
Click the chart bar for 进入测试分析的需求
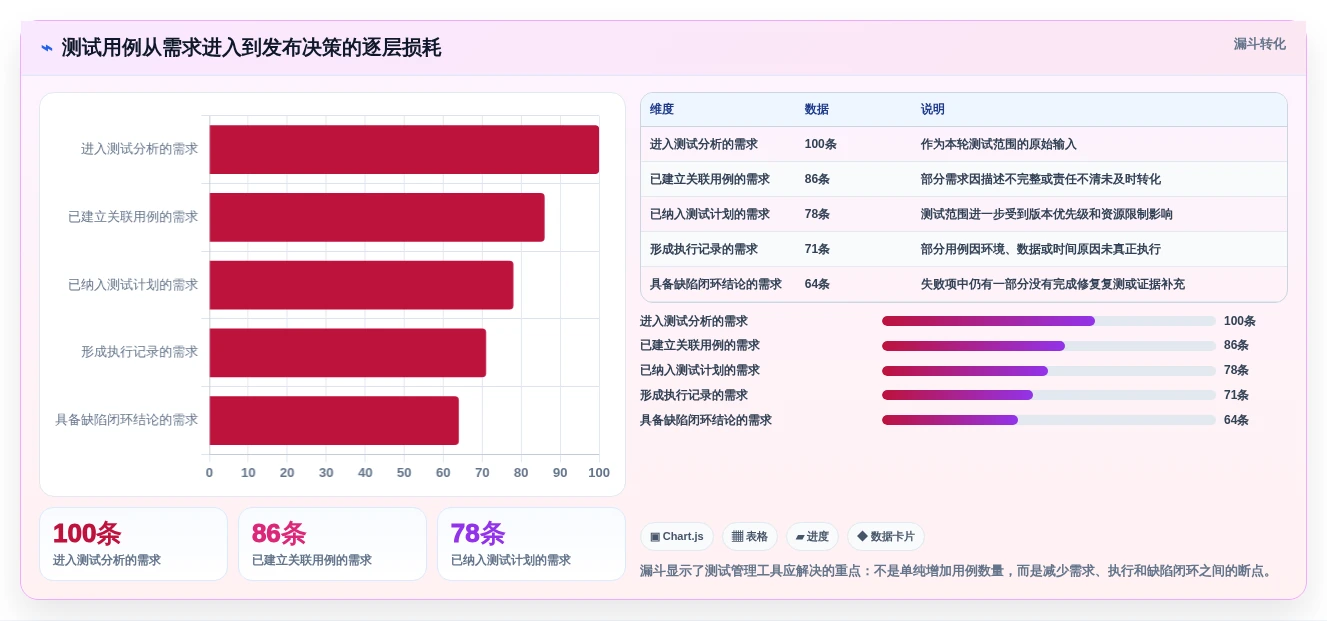pyautogui.click(x=404, y=149)
